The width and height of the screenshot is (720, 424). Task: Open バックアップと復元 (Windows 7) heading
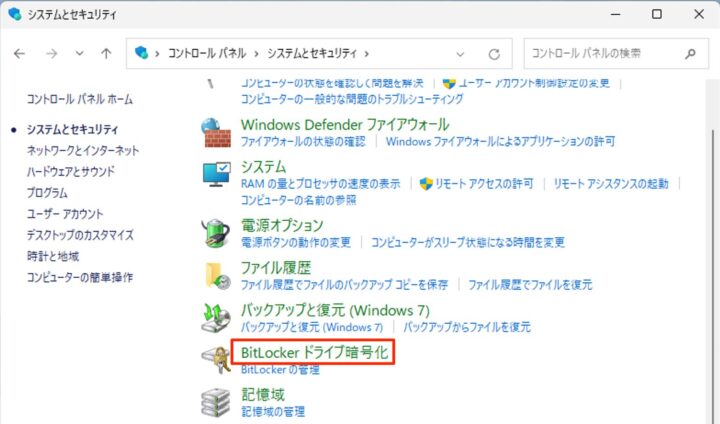pyautogui.click(x=335, y=310)
